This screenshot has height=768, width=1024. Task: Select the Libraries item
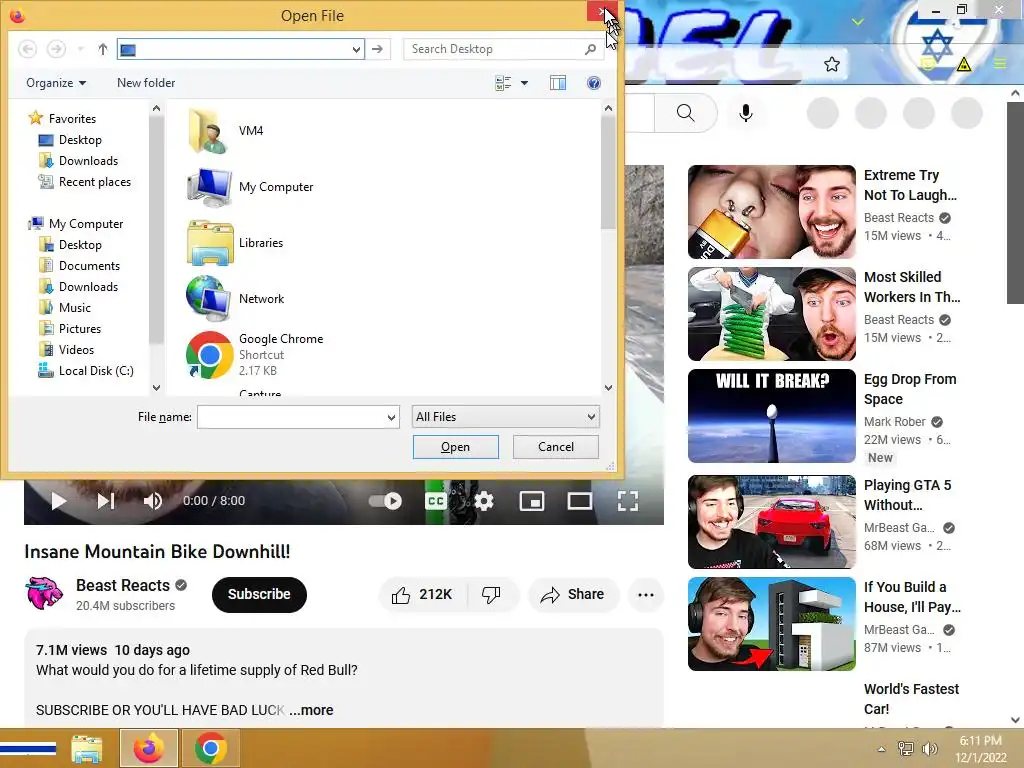pyautogui.click(x=235, y=243)
